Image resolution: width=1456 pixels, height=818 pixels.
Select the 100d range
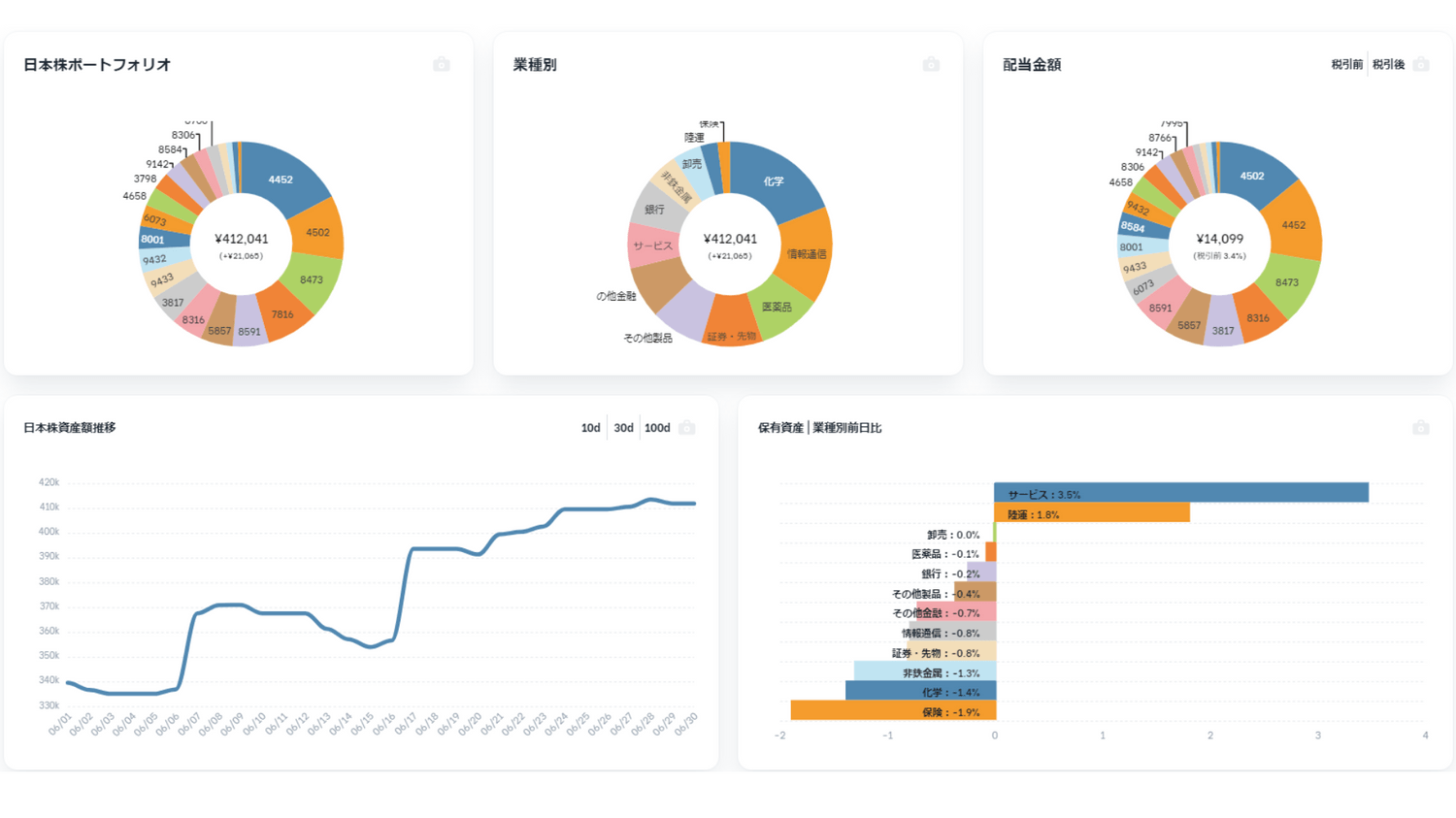pyautogui.click(x=657, y=428)
